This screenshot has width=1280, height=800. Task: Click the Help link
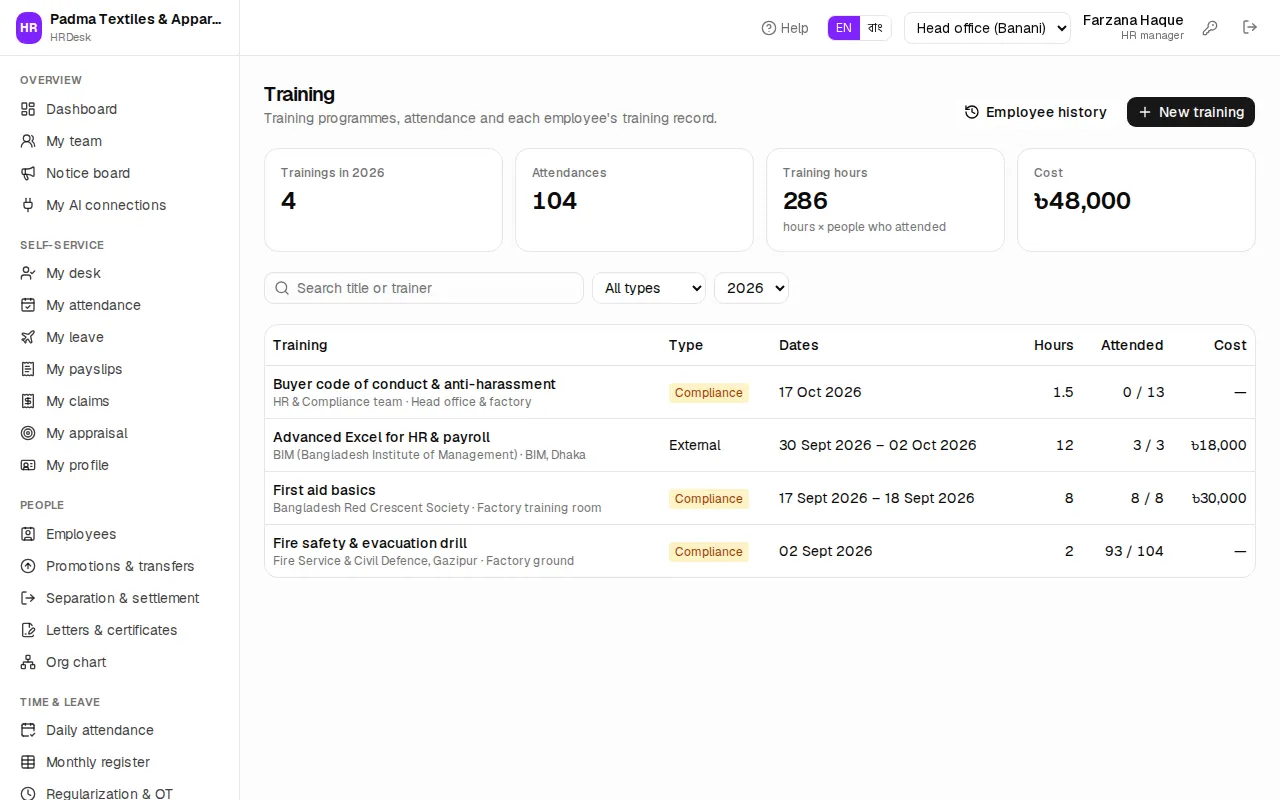[x=785, y=28]
